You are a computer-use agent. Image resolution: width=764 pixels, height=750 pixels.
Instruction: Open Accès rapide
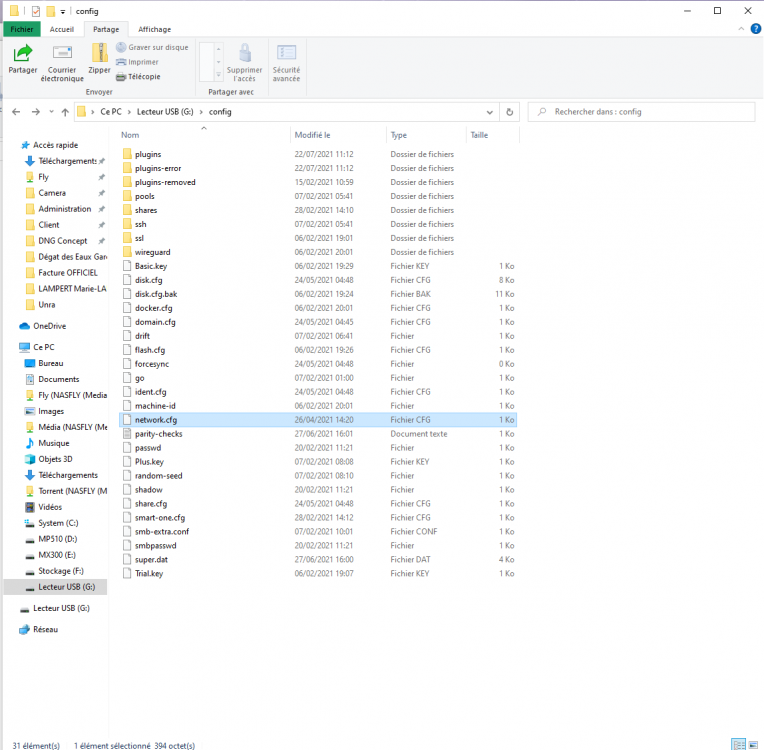55,145
